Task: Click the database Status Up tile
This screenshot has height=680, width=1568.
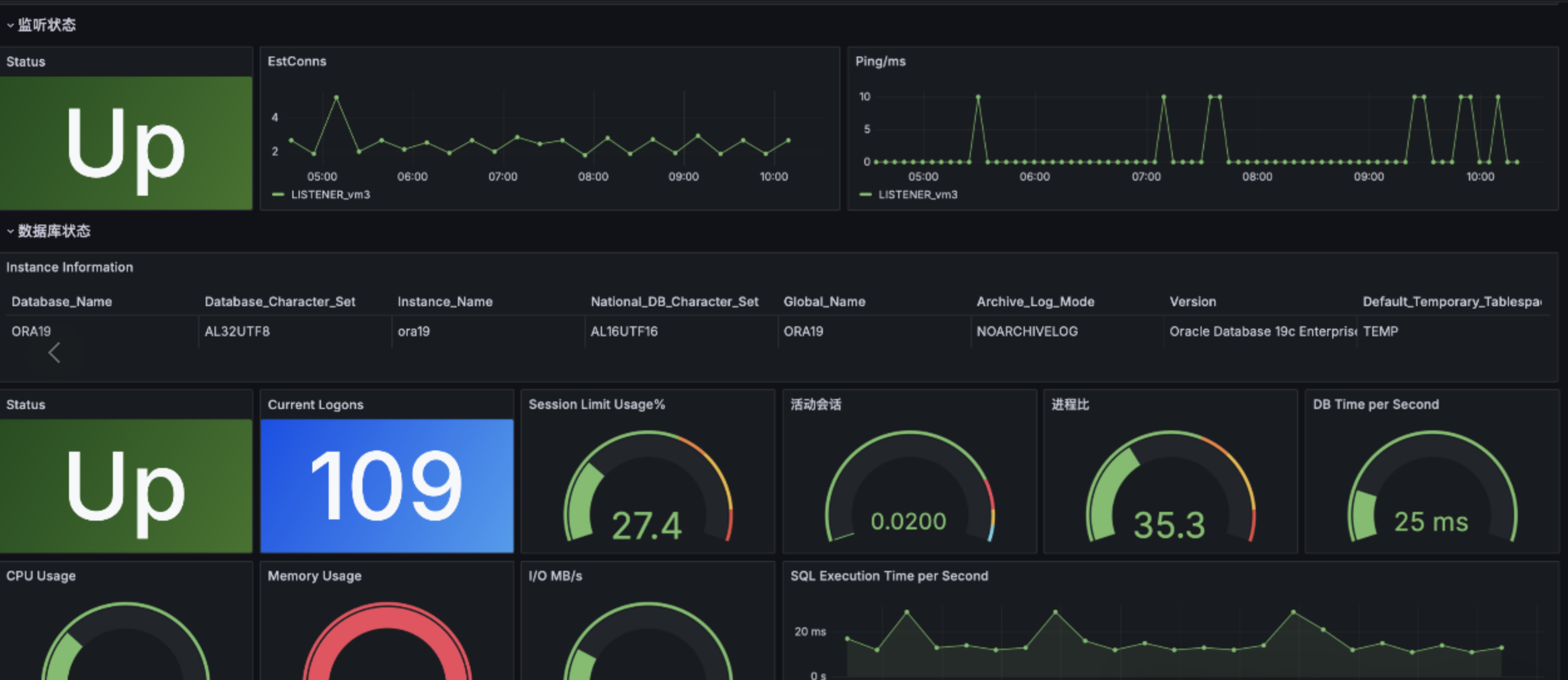Action: 125,486
